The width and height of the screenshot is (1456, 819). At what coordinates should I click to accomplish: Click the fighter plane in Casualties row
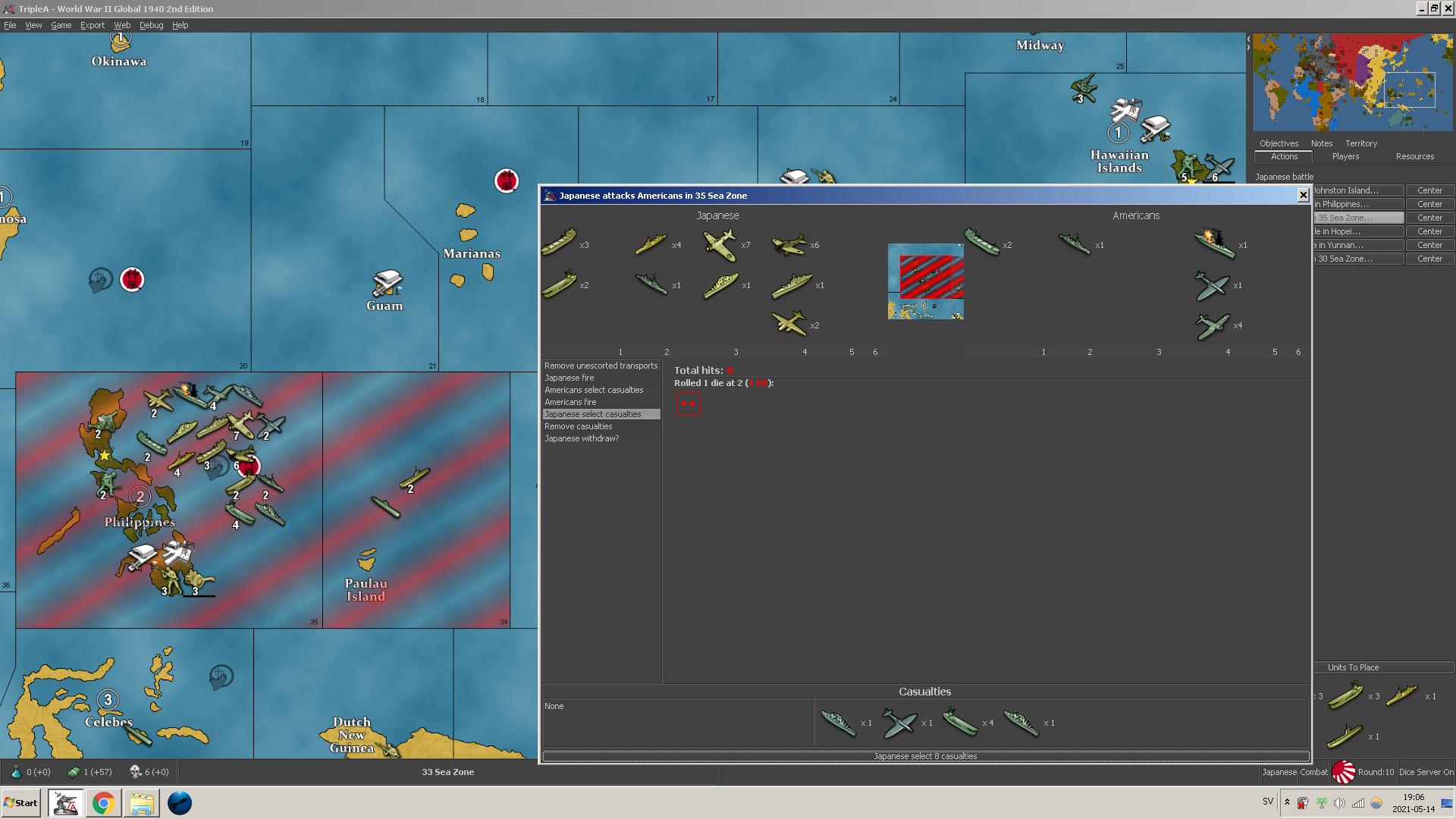point(900,723)
